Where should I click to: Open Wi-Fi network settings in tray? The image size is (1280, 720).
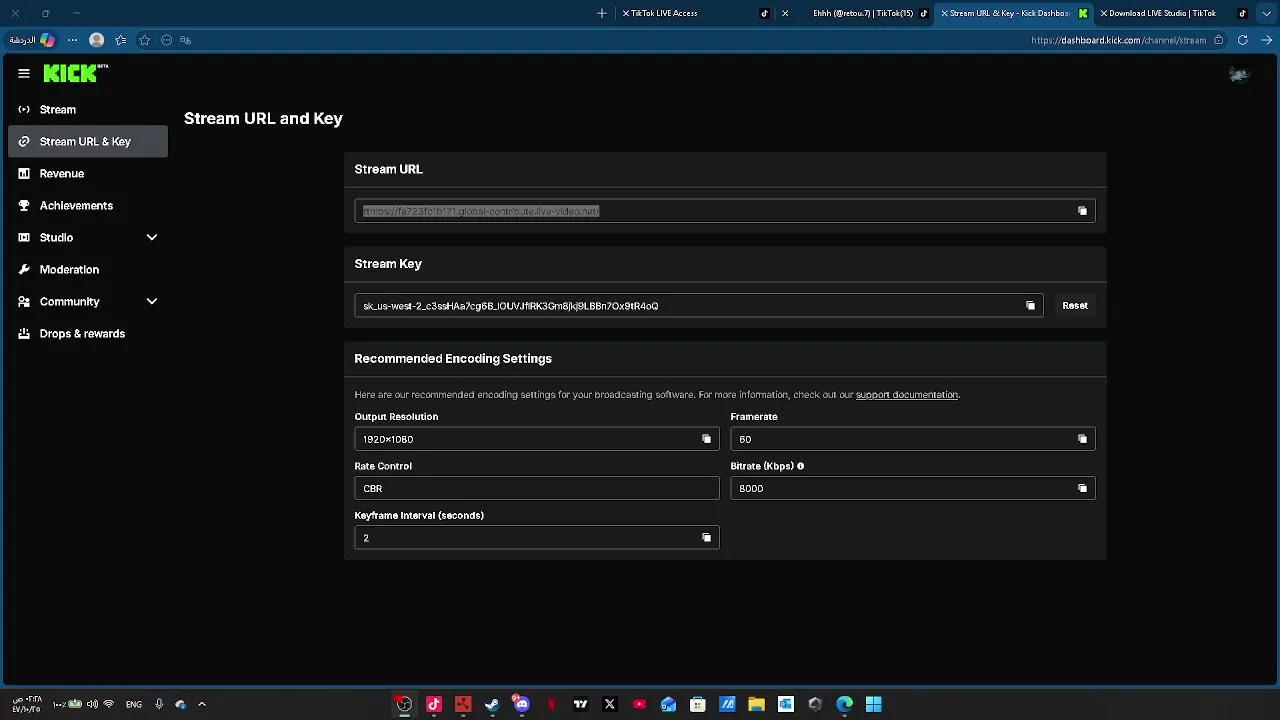pos(108,704)
